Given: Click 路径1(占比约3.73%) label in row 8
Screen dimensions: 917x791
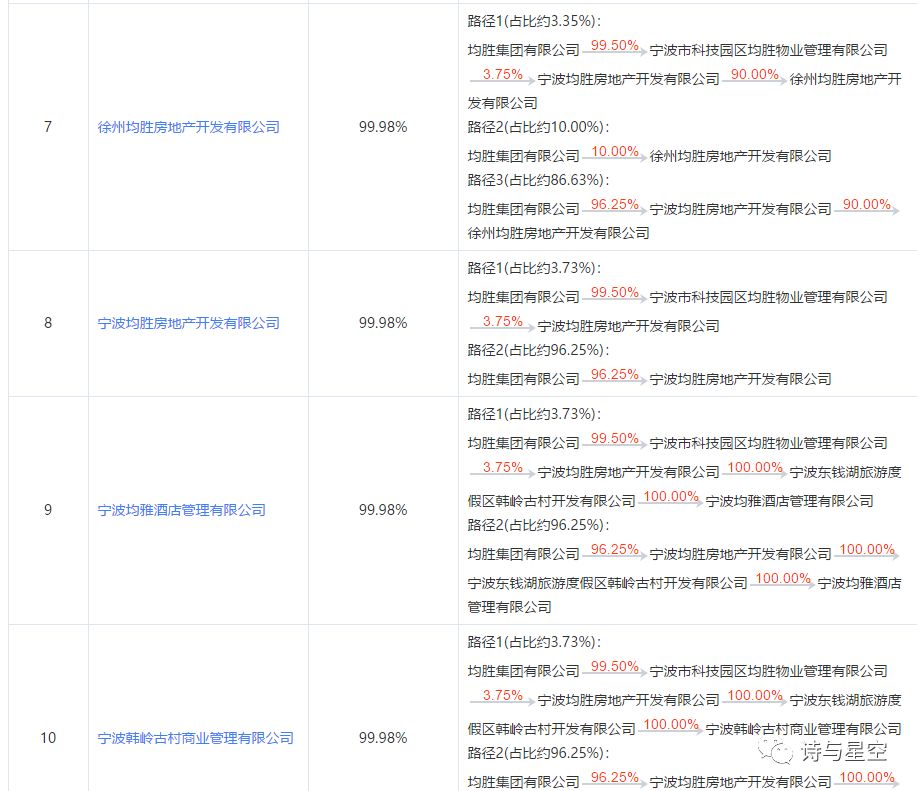Looking at the screenshot, I should pos(534,268).
